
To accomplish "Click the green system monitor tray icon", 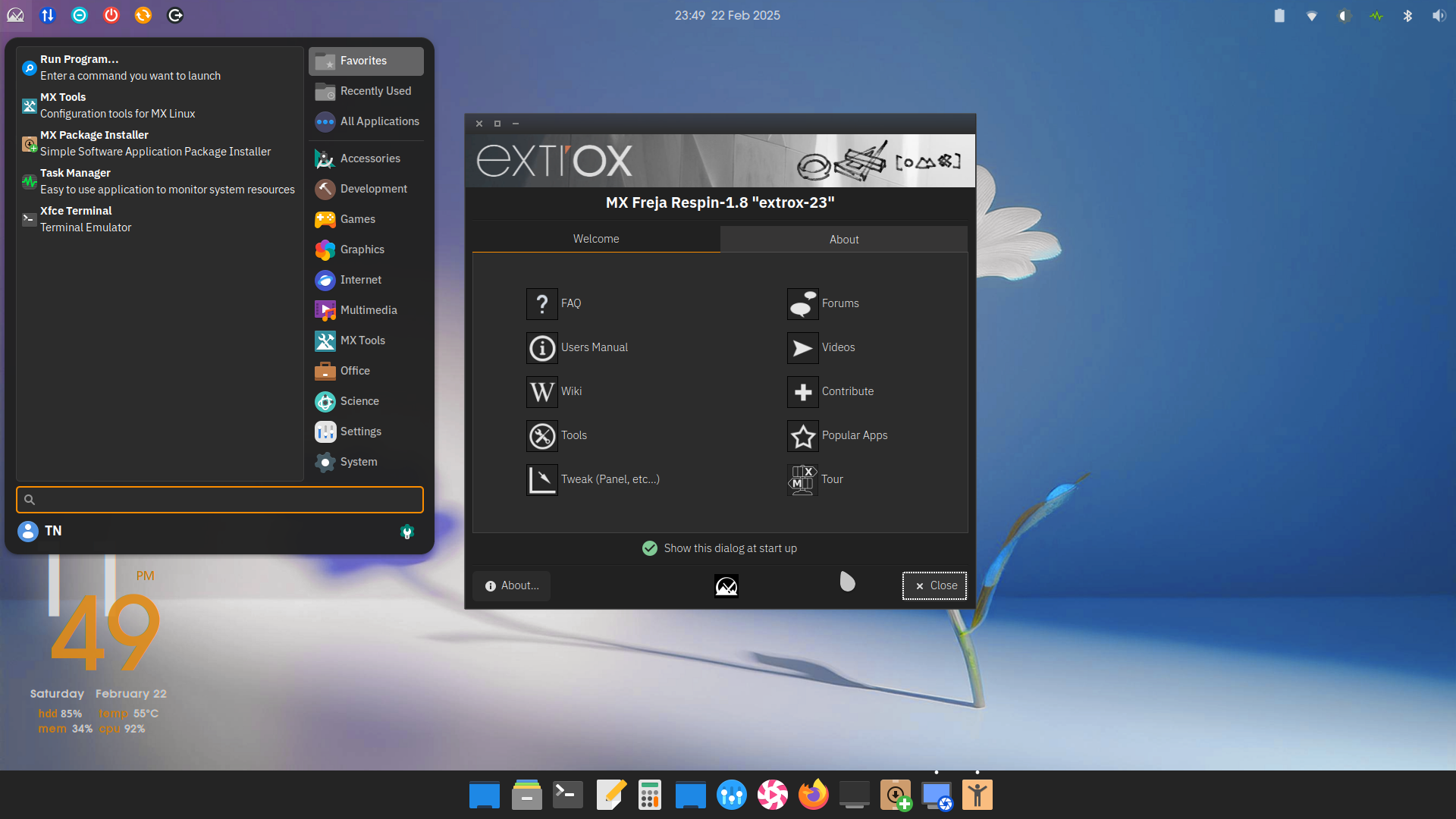I will click(x=1376, y=15).
